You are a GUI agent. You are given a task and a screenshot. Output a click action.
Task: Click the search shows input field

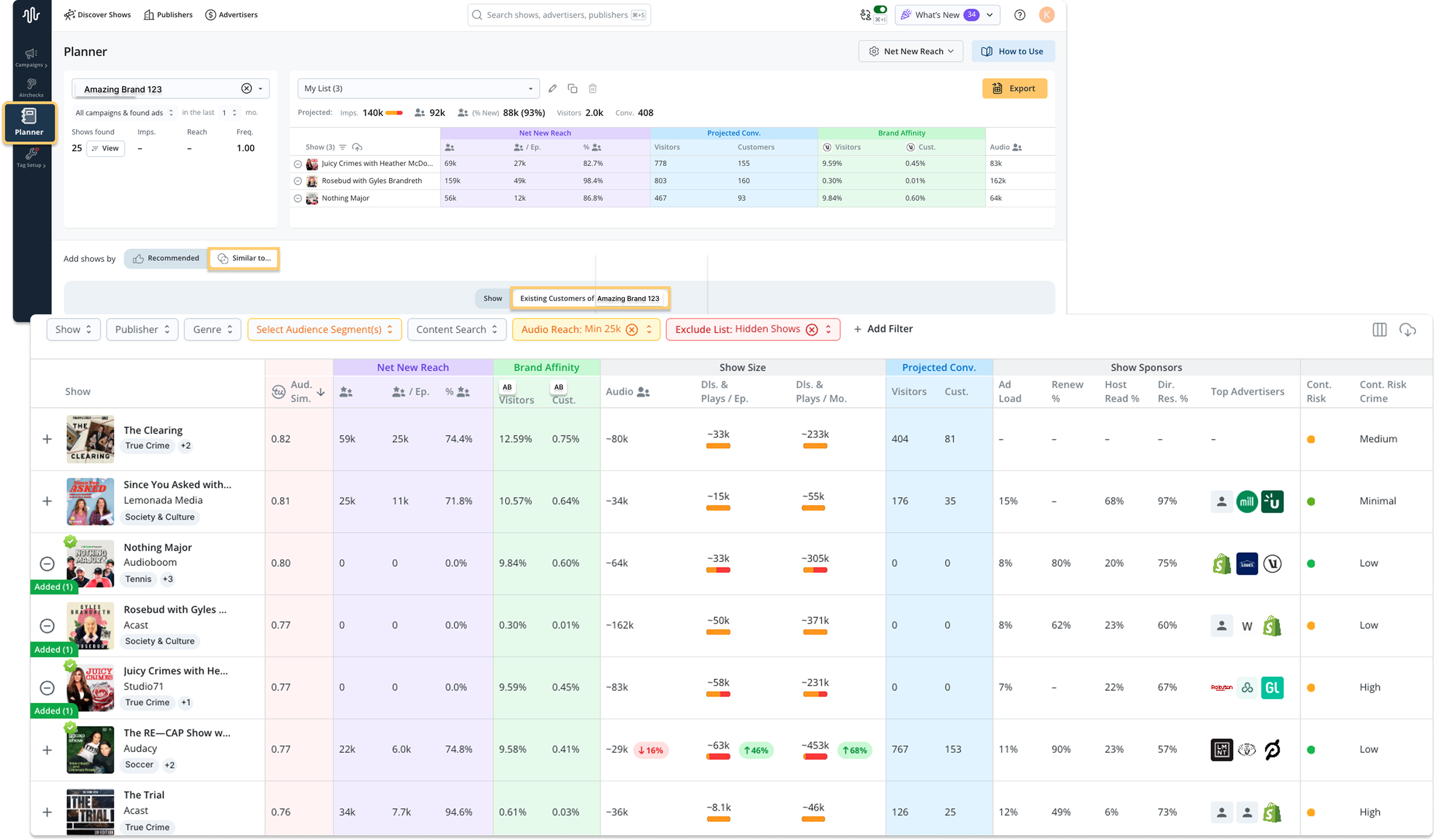tap(558, 15)
